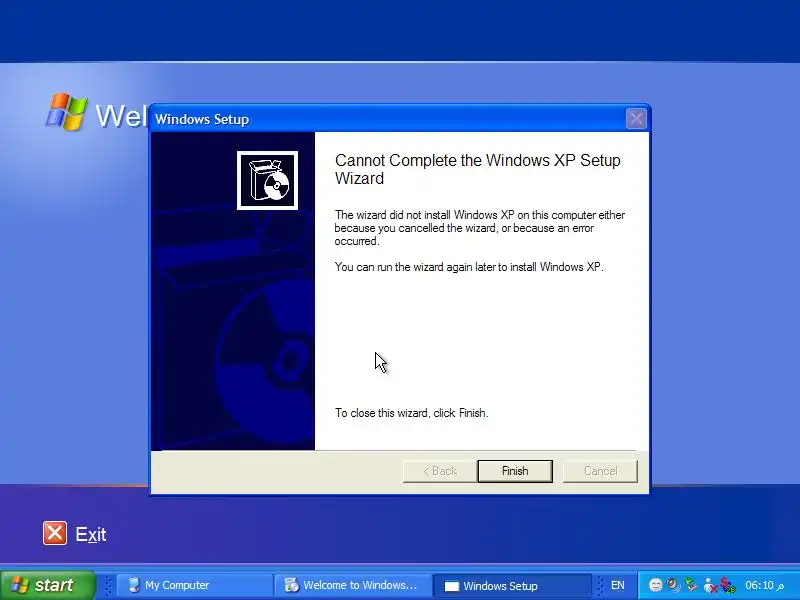Select the Windows Setup taskbar button
This screenshot has width=800, height=600.
pos(511,585)
